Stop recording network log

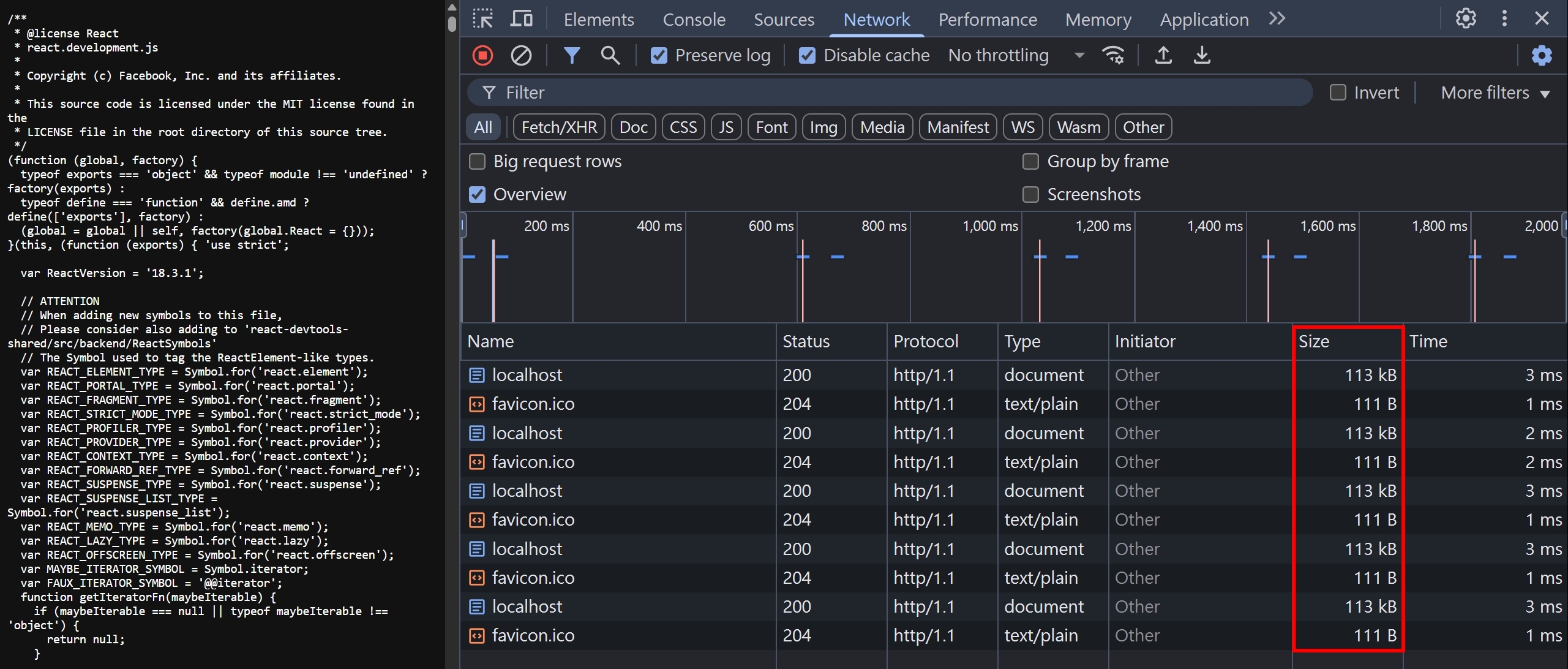[x=482, y=56]
